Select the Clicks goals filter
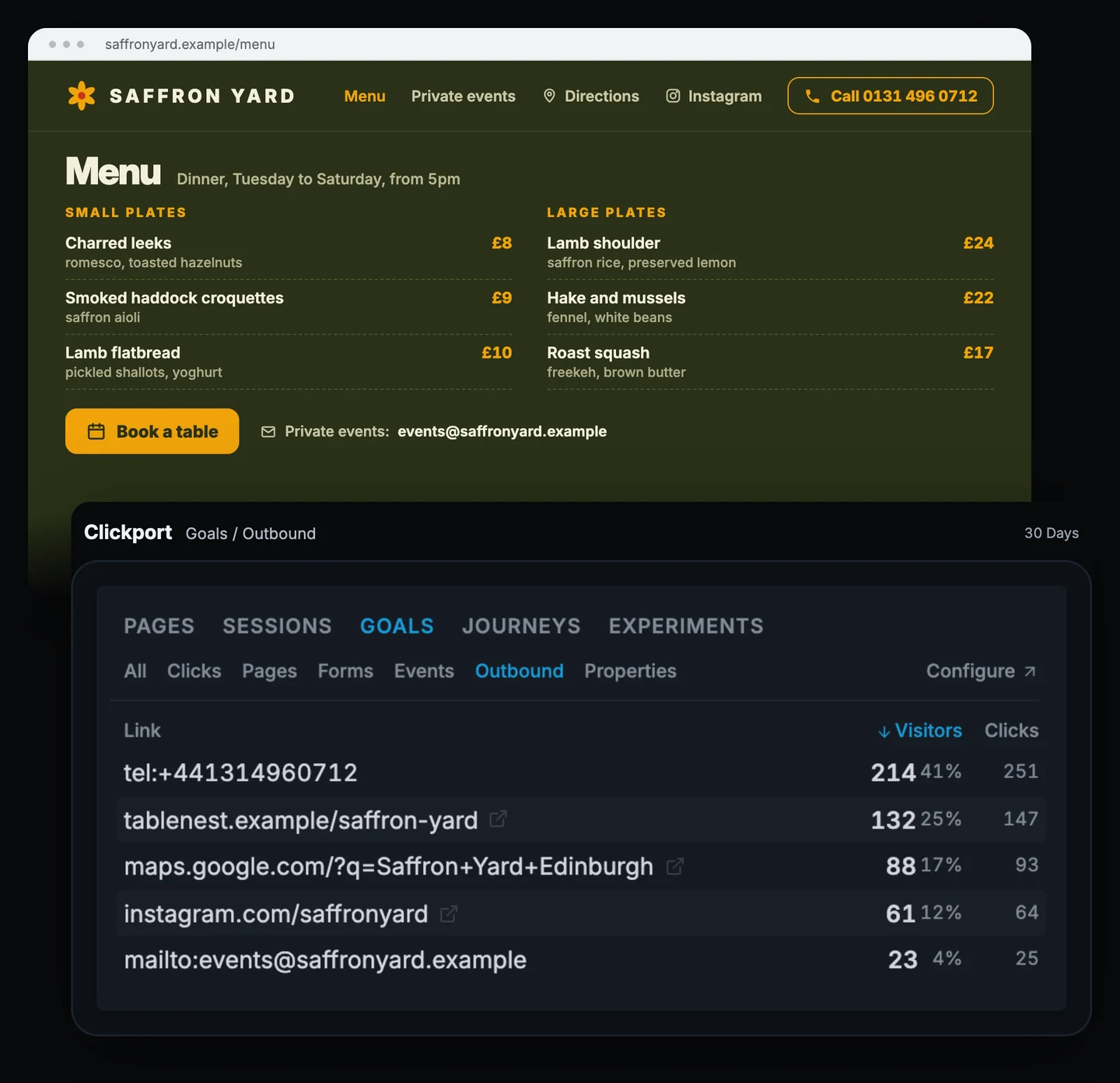1120x1083 pixels. pos(194,671)
